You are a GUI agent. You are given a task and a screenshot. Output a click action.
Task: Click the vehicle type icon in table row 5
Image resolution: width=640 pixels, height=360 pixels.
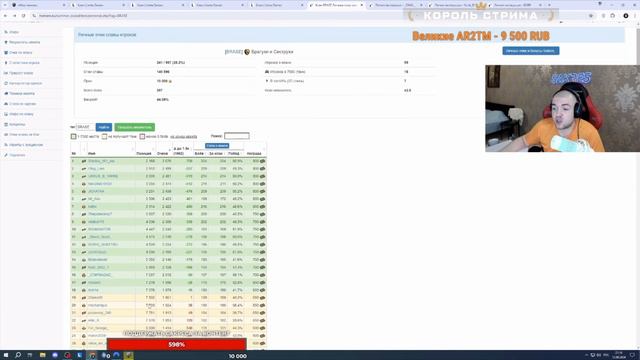tap(84, 191)
